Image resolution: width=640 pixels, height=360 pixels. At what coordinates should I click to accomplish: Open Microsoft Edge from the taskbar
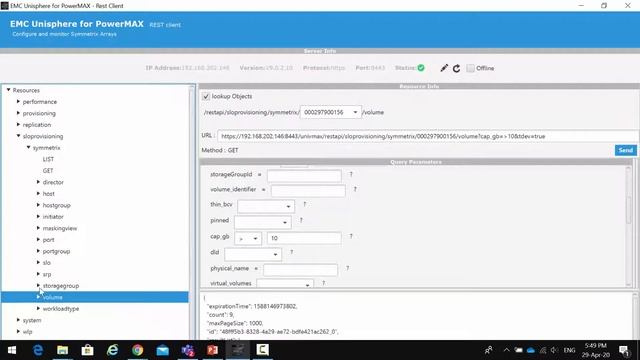pos(38,350)
